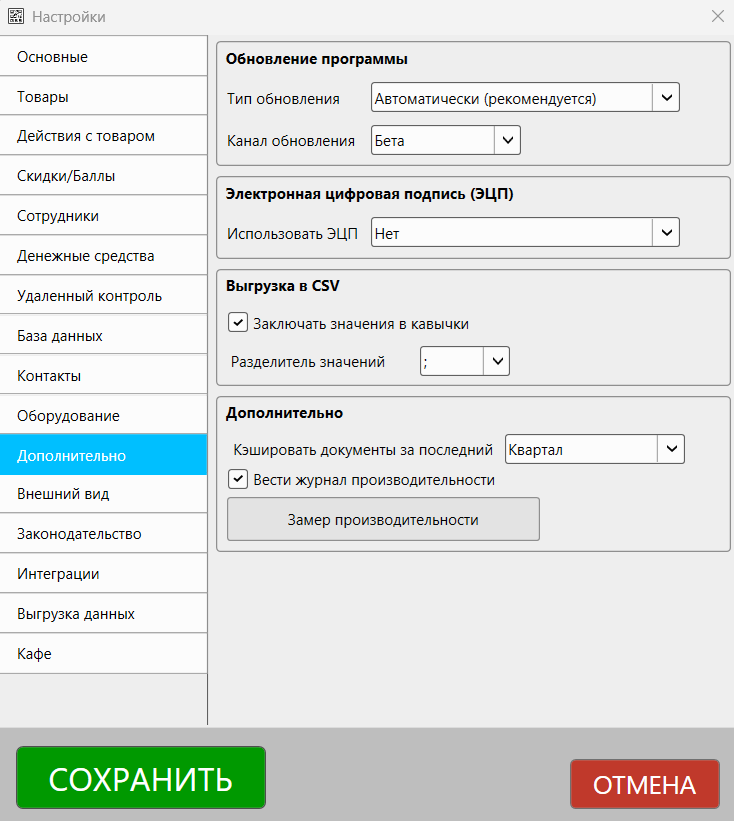This screenshot has width=734, height=821.
Task: Open the Сотрудники section
Action: [103, 216]
